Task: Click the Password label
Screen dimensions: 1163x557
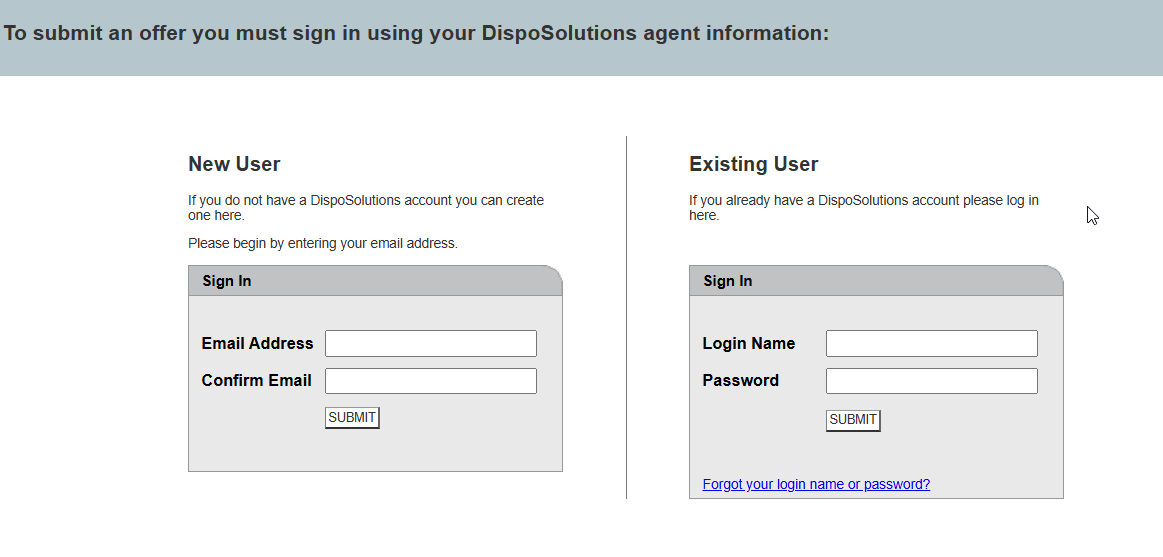Action: (x=740, y=380)
